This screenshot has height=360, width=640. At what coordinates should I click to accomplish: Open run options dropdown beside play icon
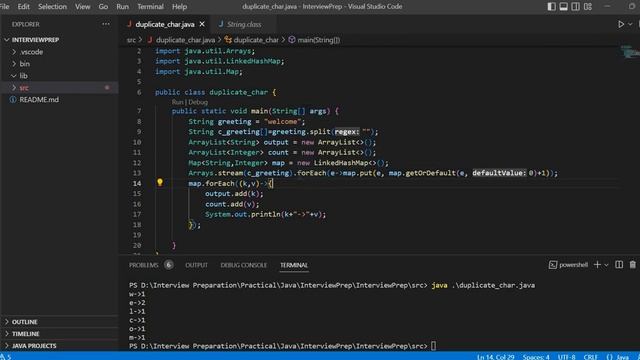630,24
